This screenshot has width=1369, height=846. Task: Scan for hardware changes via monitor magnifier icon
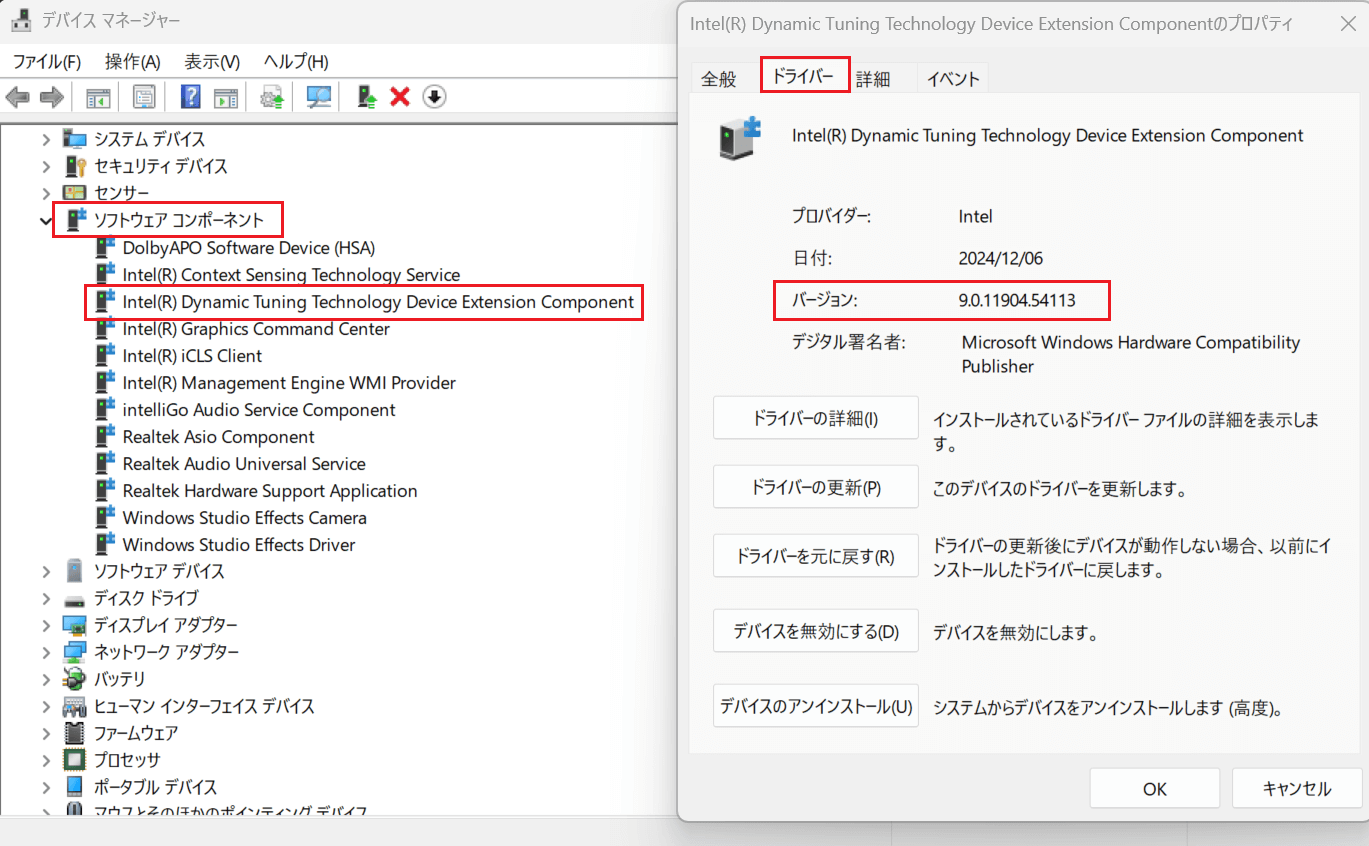point(319,97)
